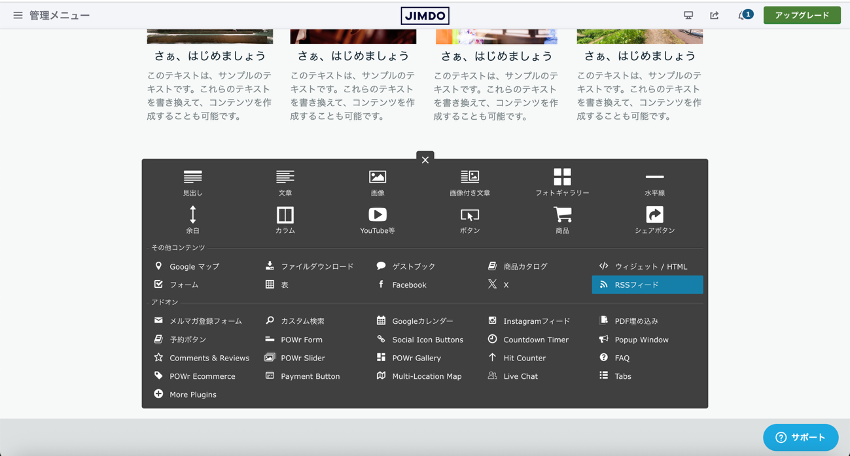Open More Plugins list
This screenshot has width=850, height=456.
185,394
